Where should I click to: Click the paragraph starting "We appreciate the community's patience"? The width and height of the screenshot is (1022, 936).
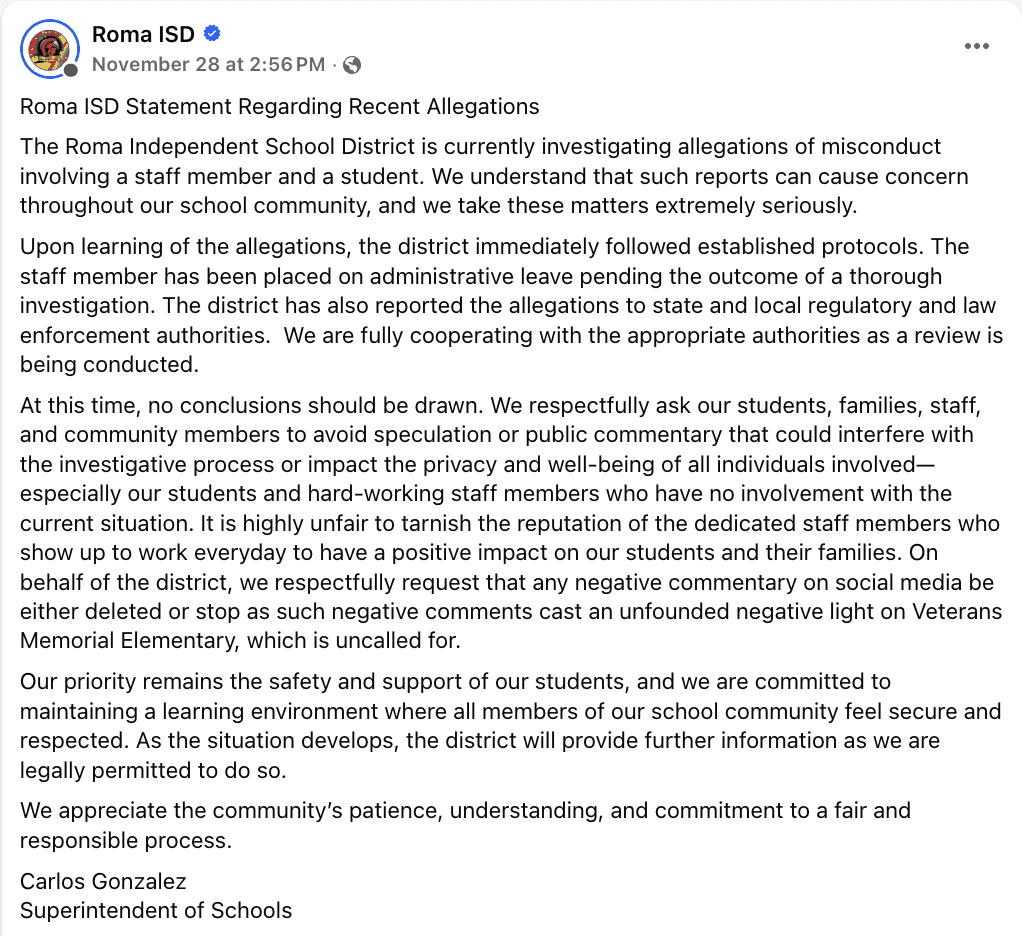pos(465,824)
